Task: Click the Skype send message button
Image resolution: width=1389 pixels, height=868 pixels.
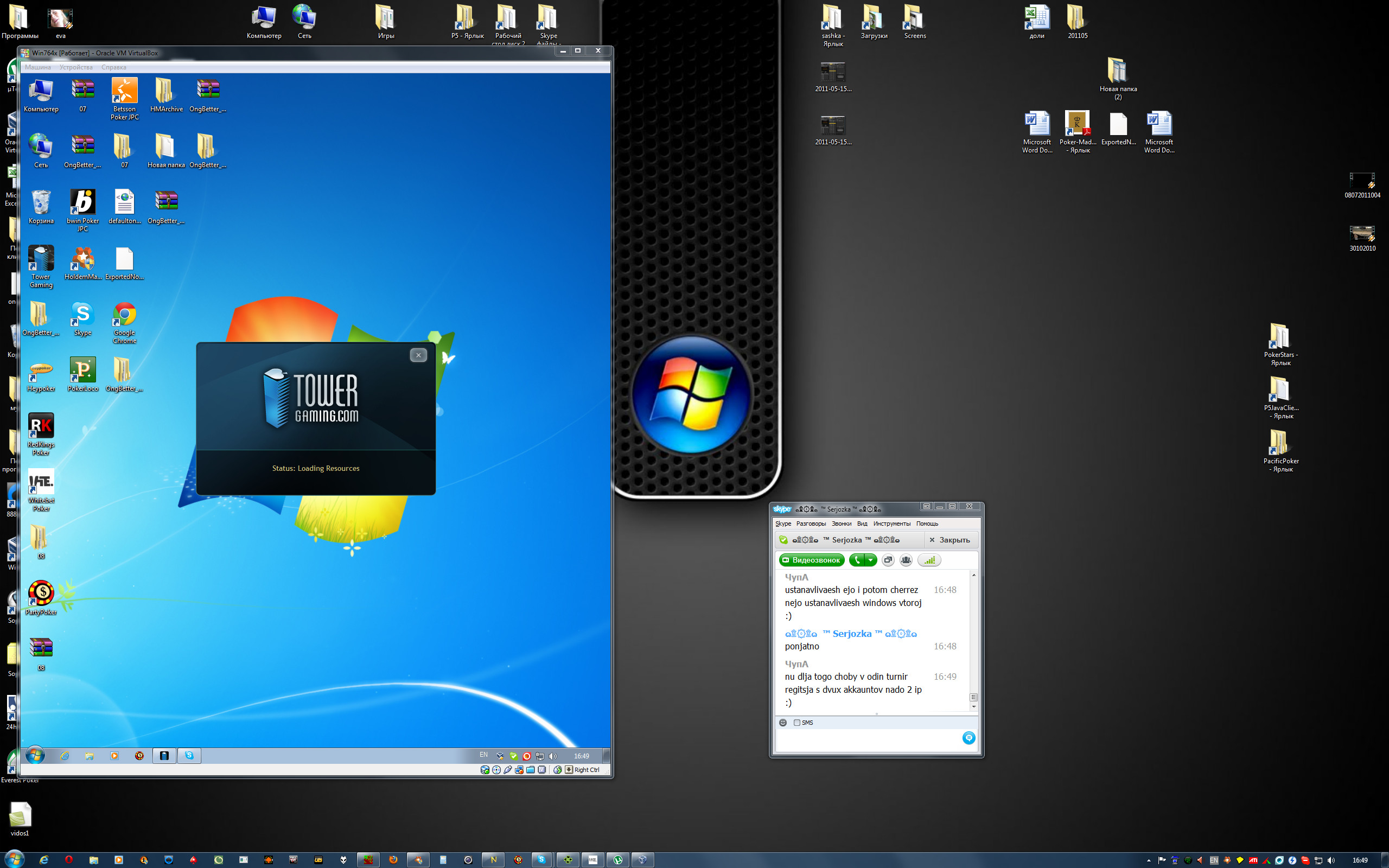Action: pyautogui.click(x=969, y=738)
